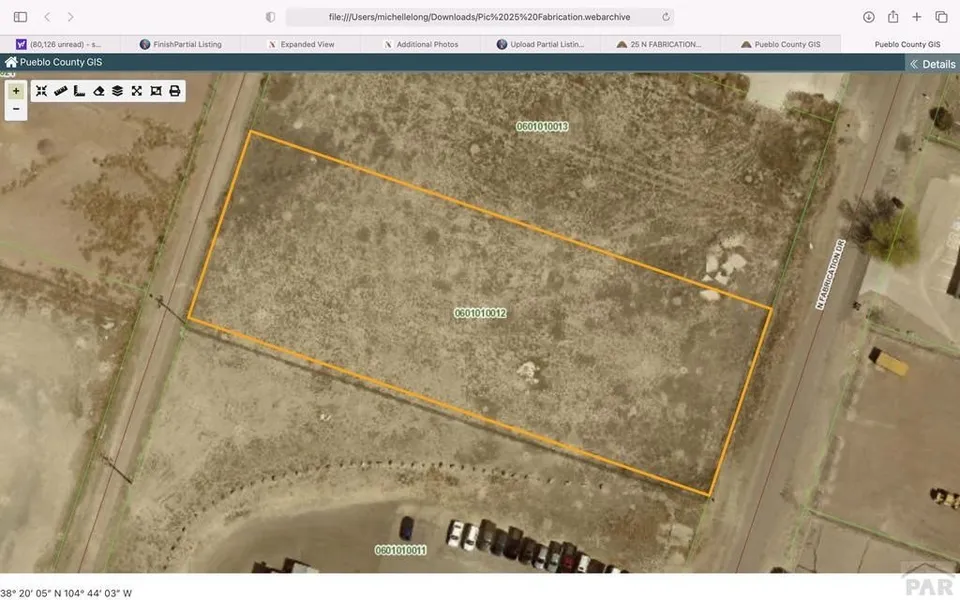
Task: Click the zoom in plus button
Action: click(15, 91)
